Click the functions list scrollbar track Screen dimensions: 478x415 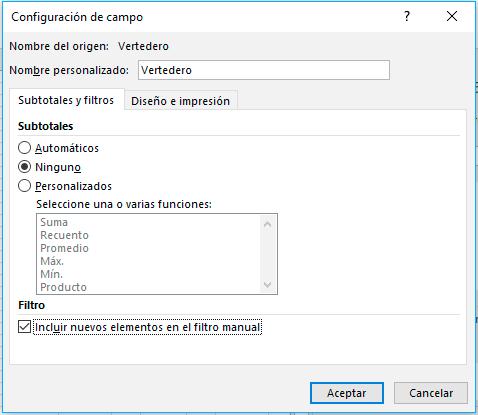pyautogui.click(x=267, y=254)
